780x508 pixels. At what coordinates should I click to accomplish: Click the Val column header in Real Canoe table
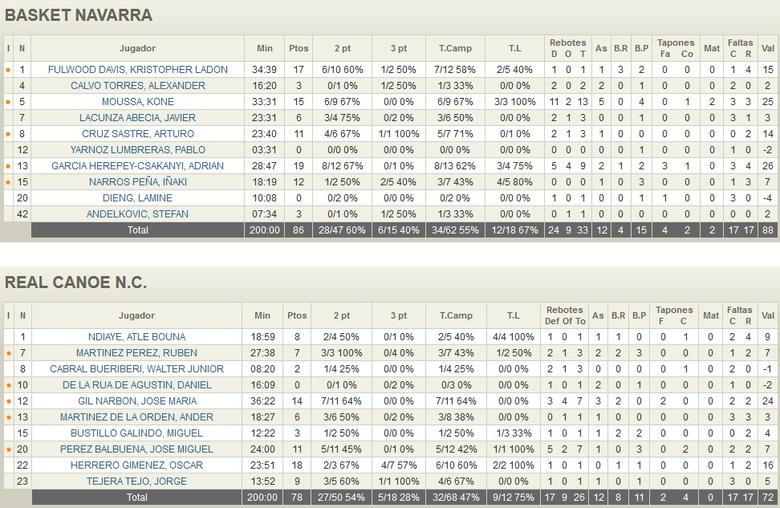tap(767, 315)
